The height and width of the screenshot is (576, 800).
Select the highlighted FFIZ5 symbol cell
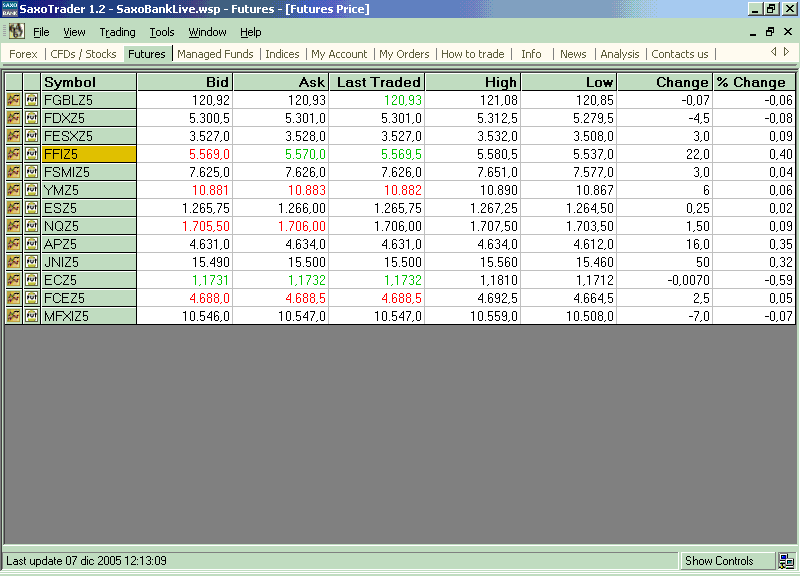coord(88,154)
